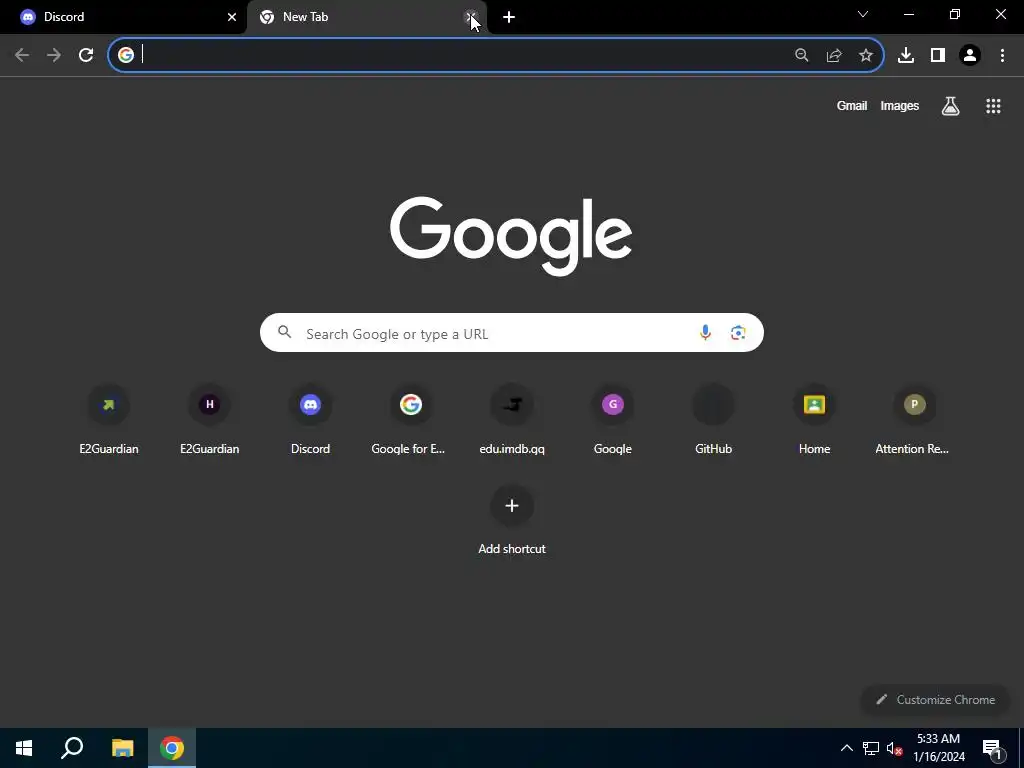Open the zoom magnifier in address bar
The width and height of the screenshot is (1024, 768).
click(802, 55)
